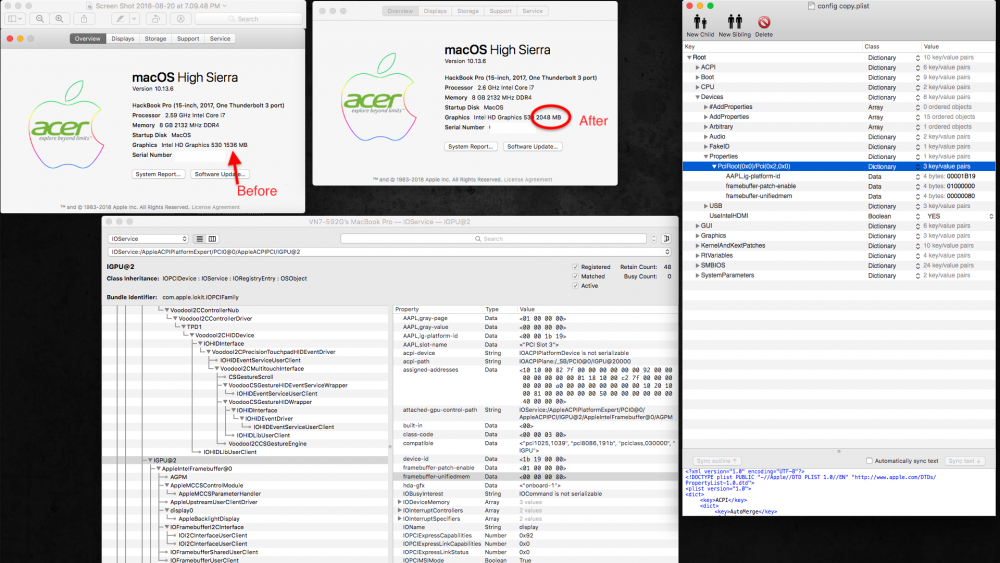1000x563 pixels.
Task: Collapse the Devices node in plist
Action: (x=697, y=97)
